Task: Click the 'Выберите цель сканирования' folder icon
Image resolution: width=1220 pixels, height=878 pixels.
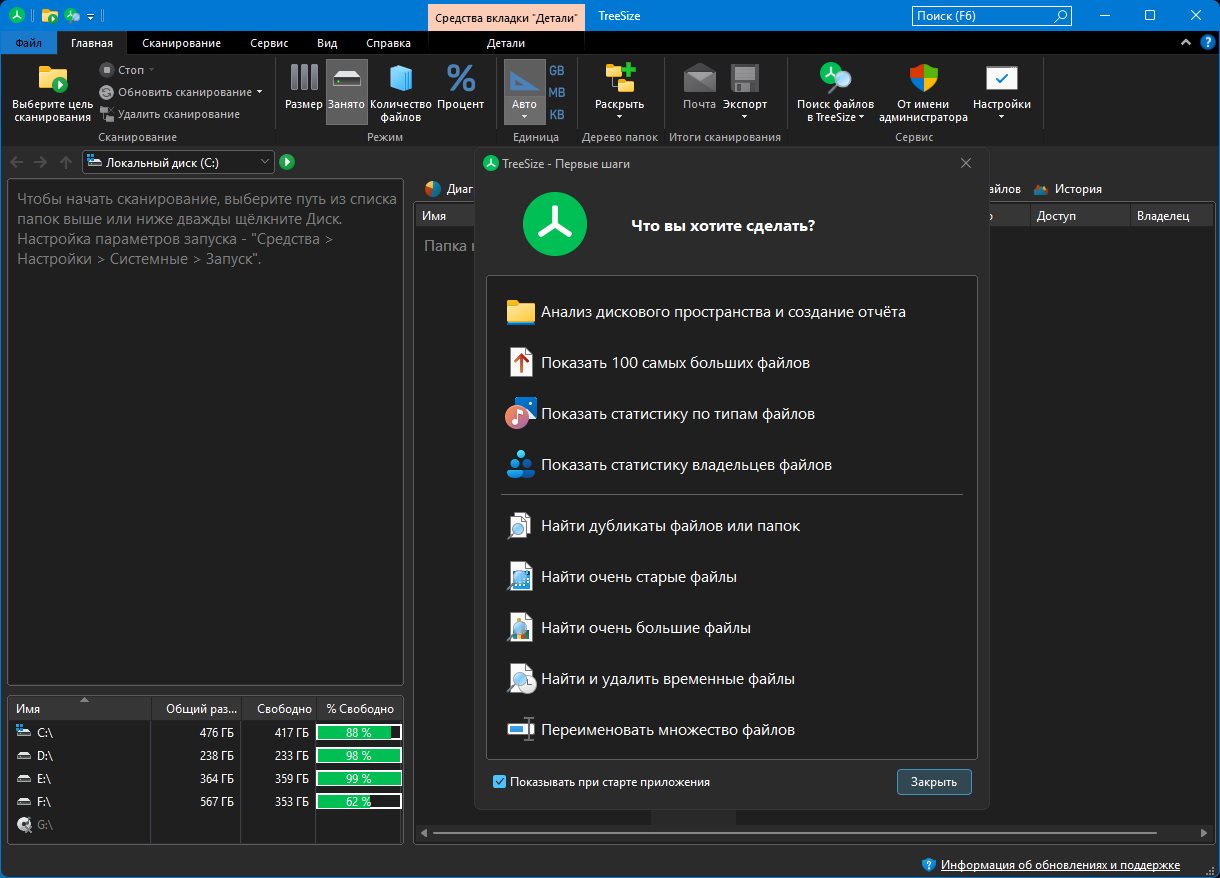Action: pyautogui.click(x=52, y=79)
